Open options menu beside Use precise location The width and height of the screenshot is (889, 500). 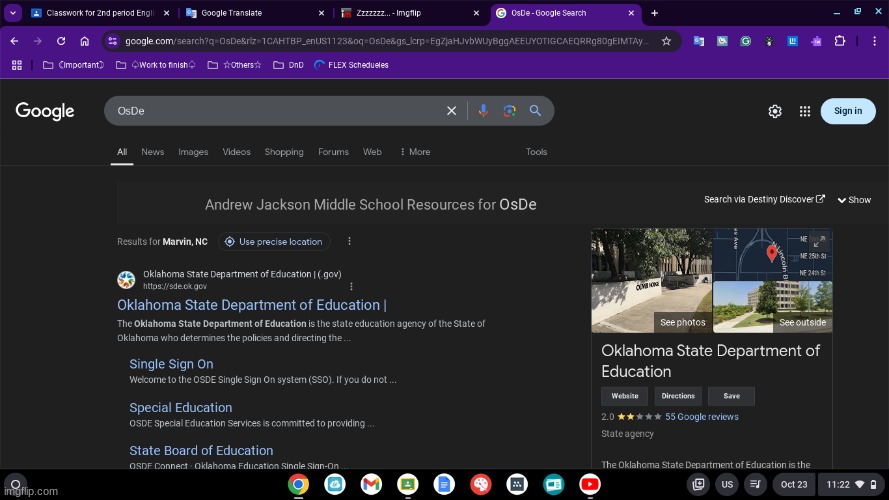pyautogui.click(x=349, y=242)
